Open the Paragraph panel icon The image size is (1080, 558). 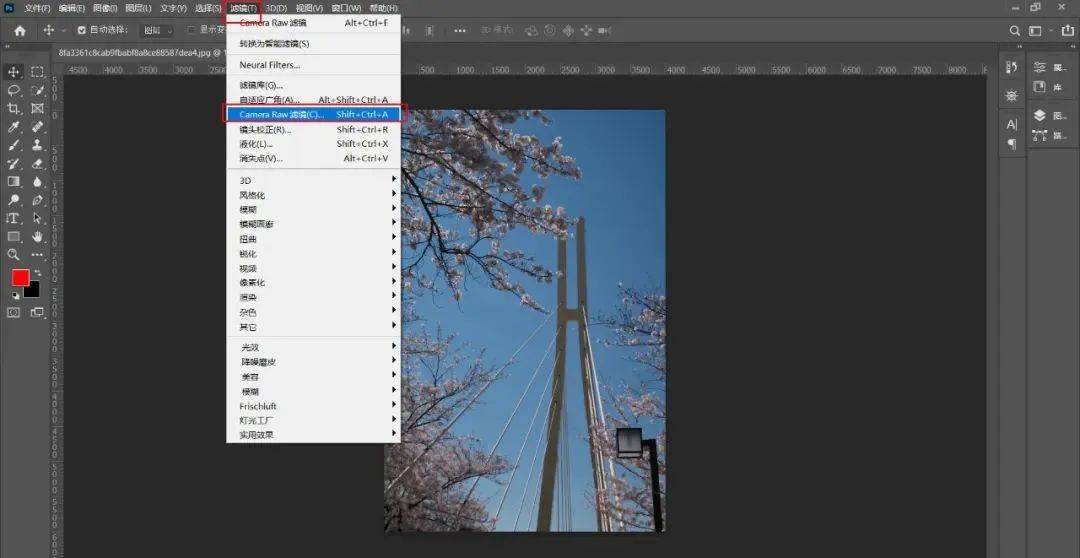(x=1011, y=144)
